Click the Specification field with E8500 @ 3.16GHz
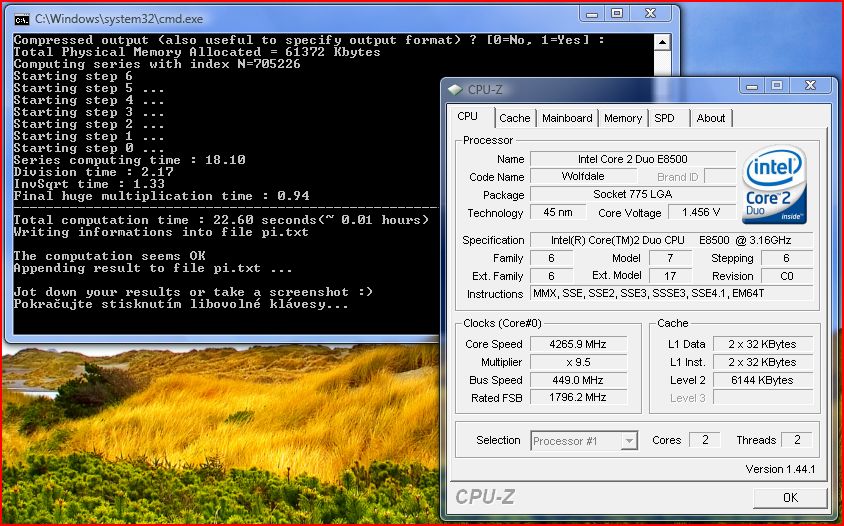 671,240
